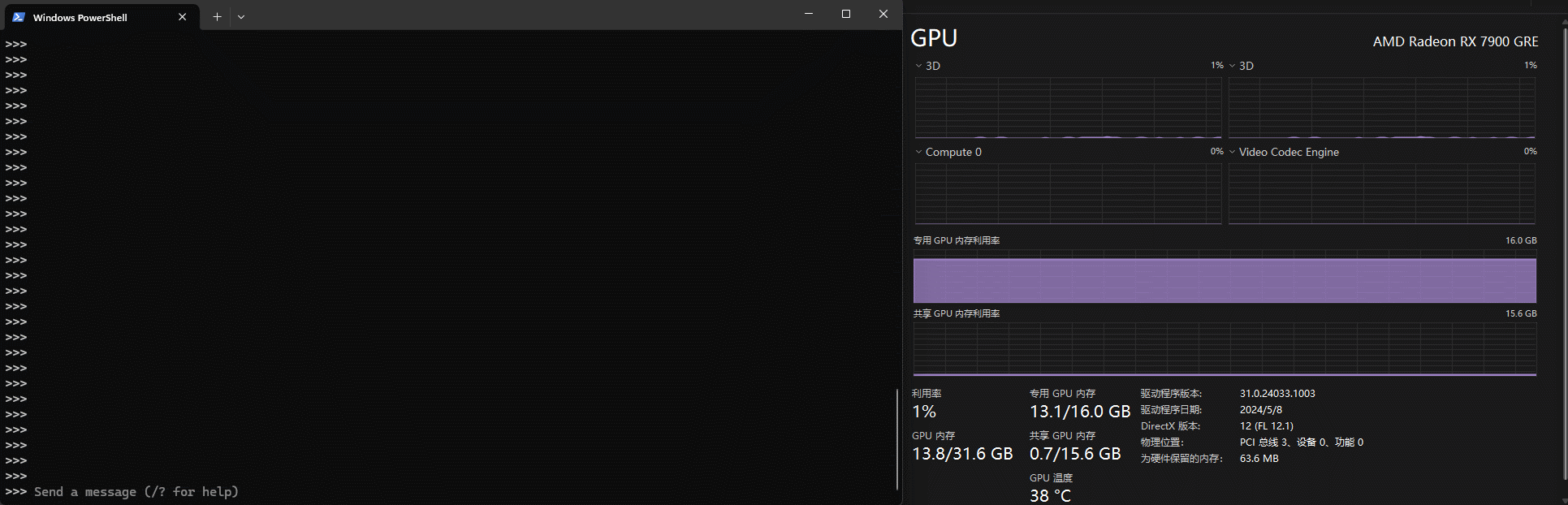The width and height of the screenshot is (1568, 505).
Task: Focus the "Send a message" prompt line
Action: [x=136, y=492]
